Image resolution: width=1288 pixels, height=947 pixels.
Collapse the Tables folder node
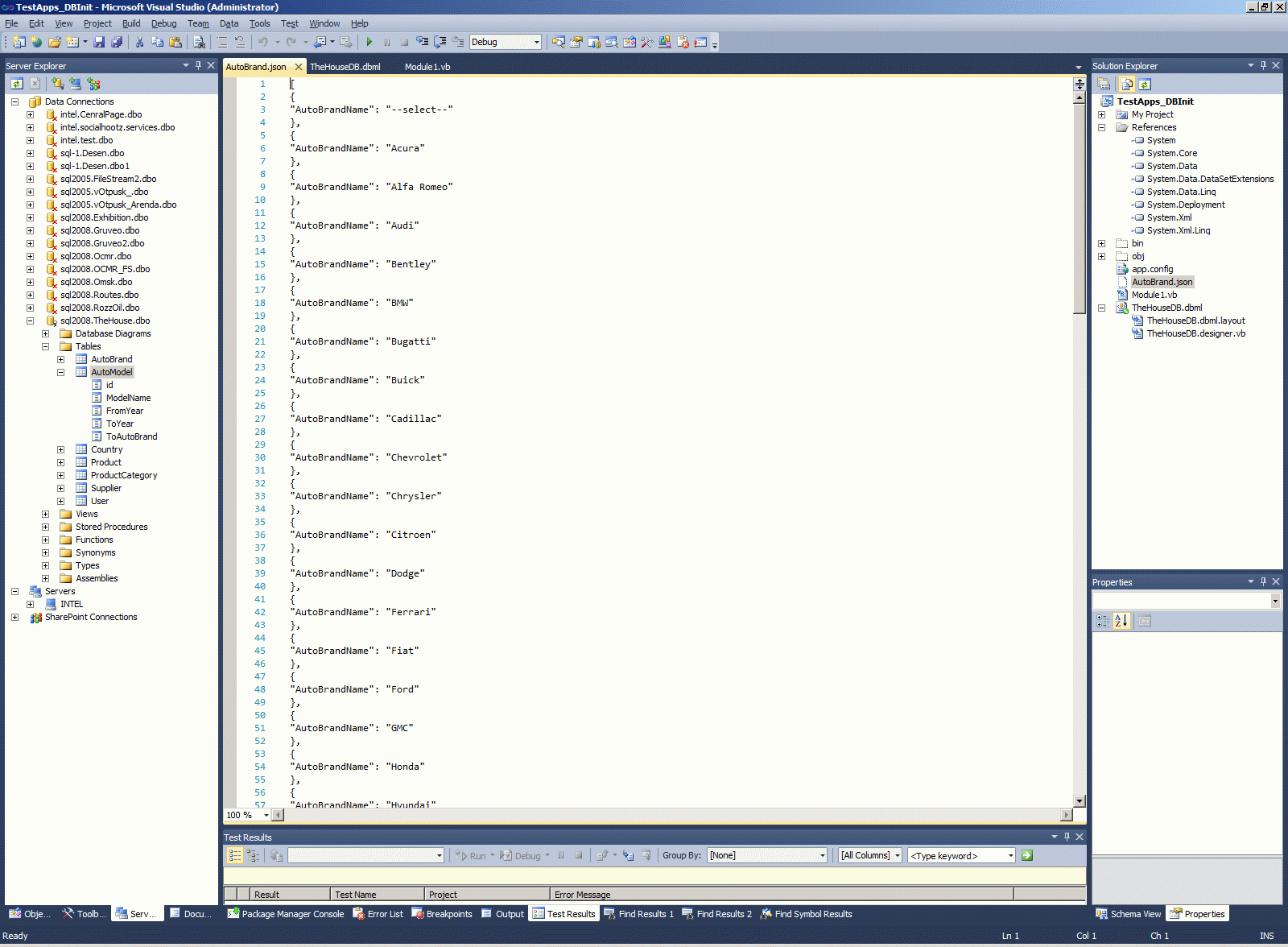tap(45, 346)
